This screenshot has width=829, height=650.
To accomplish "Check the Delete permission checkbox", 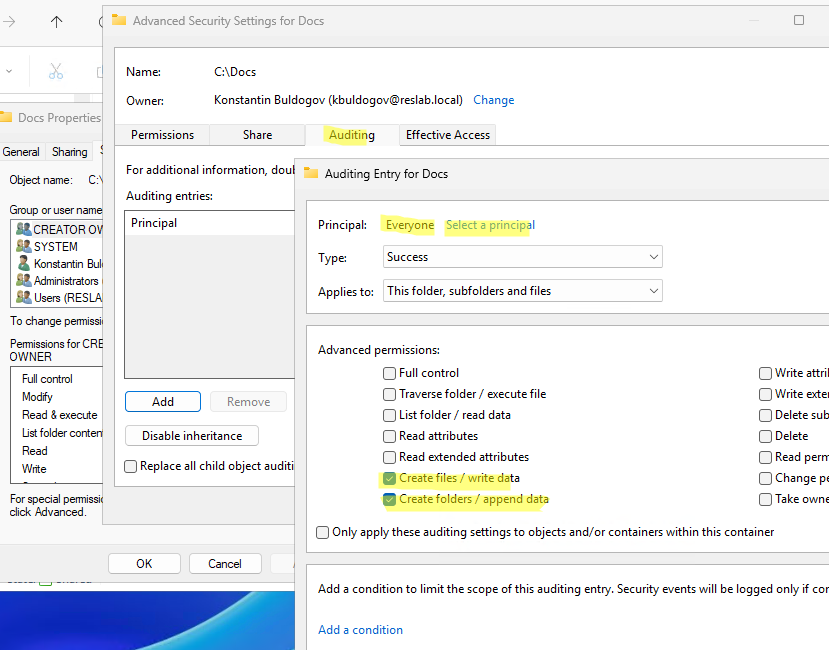I will [765, 436].
